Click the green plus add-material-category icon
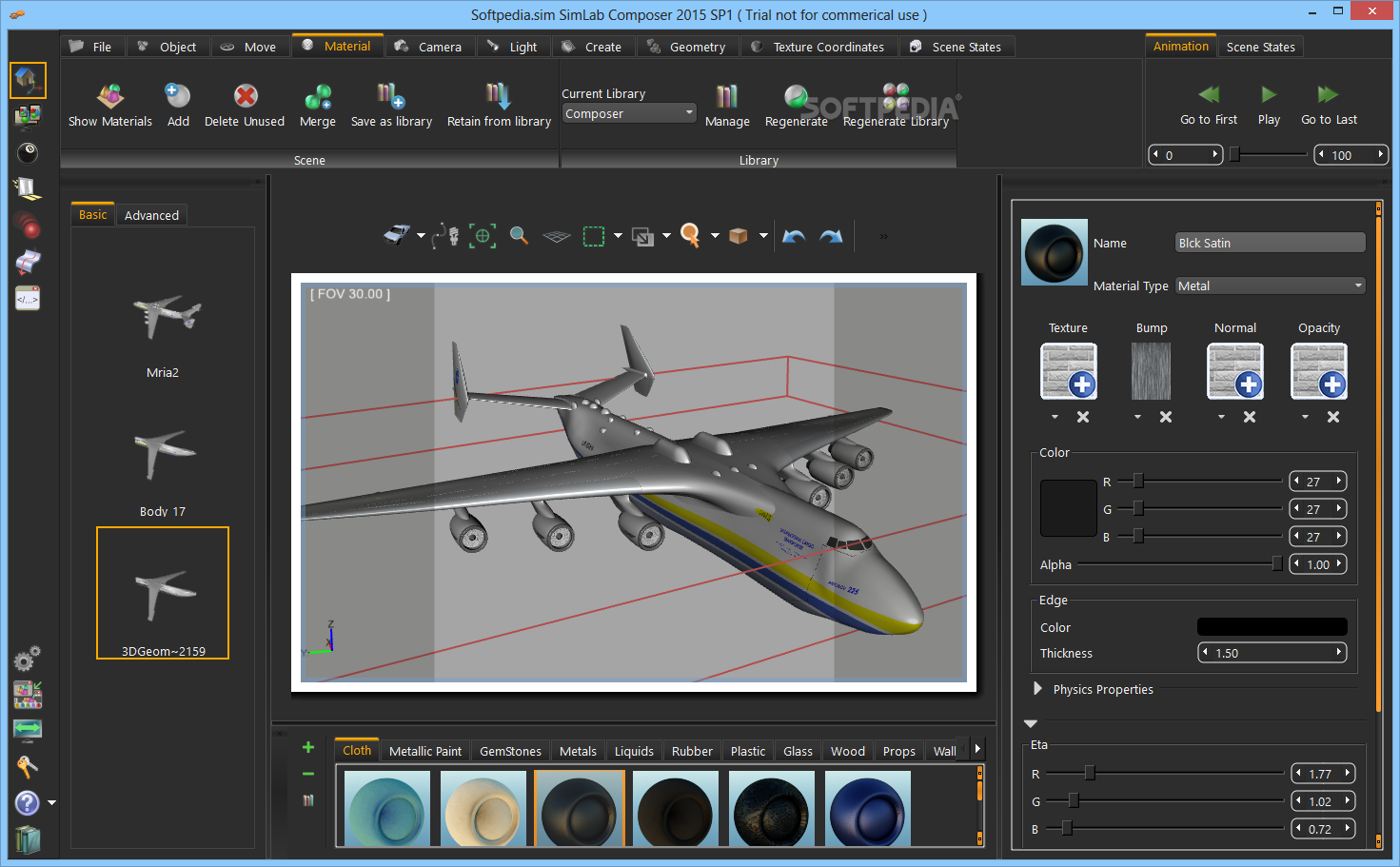 [x=308, y=747]
